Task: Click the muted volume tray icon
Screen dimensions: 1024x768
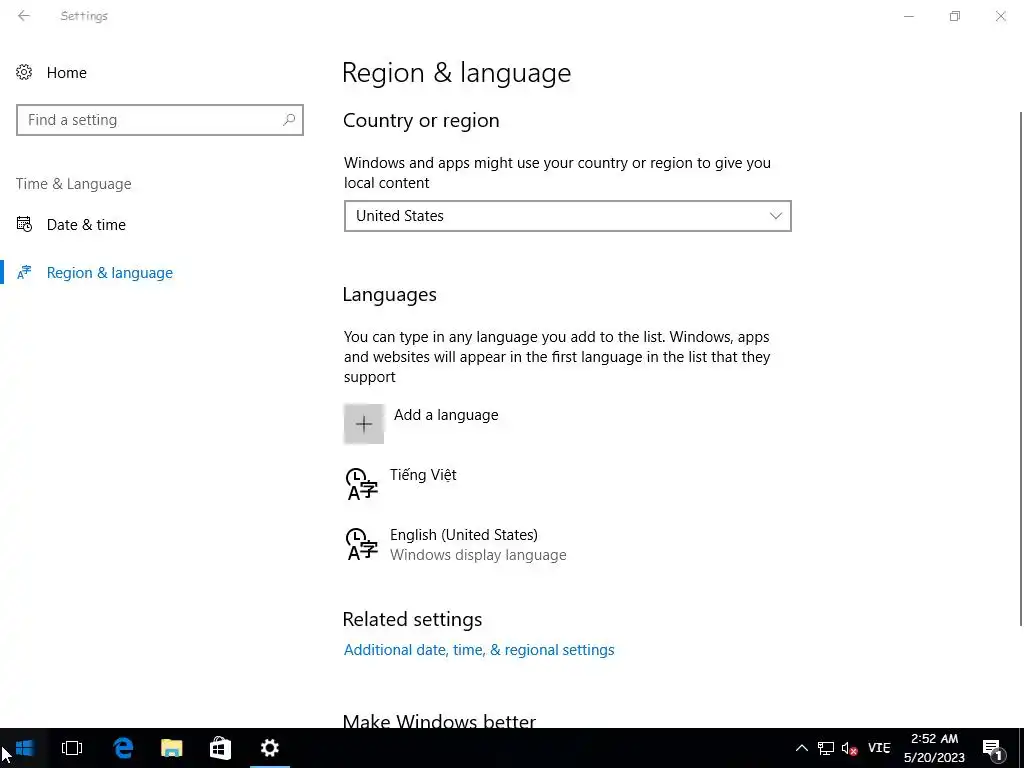Action: pyautogui.click(x=849, y=748)
